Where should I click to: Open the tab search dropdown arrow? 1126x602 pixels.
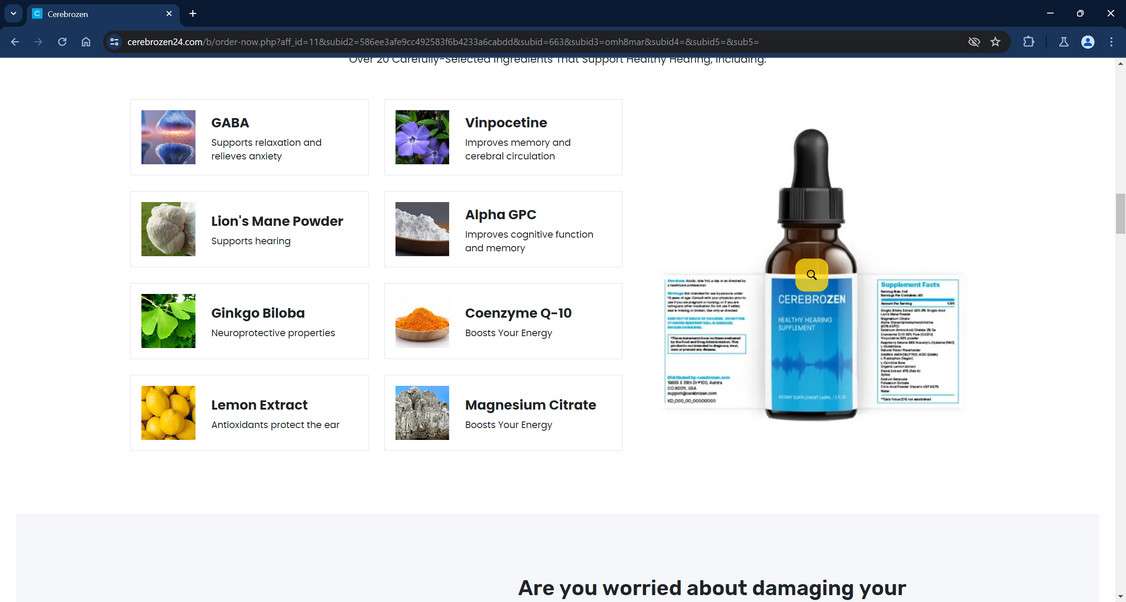tap(13, 13)
